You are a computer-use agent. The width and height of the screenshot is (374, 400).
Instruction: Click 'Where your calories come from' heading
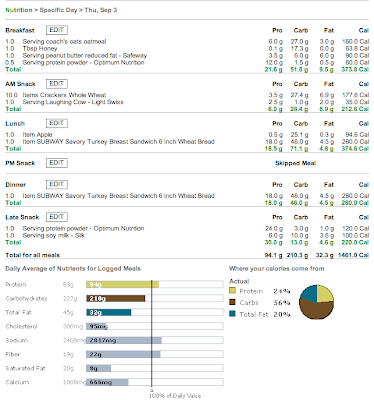click(x=276, y=269)
